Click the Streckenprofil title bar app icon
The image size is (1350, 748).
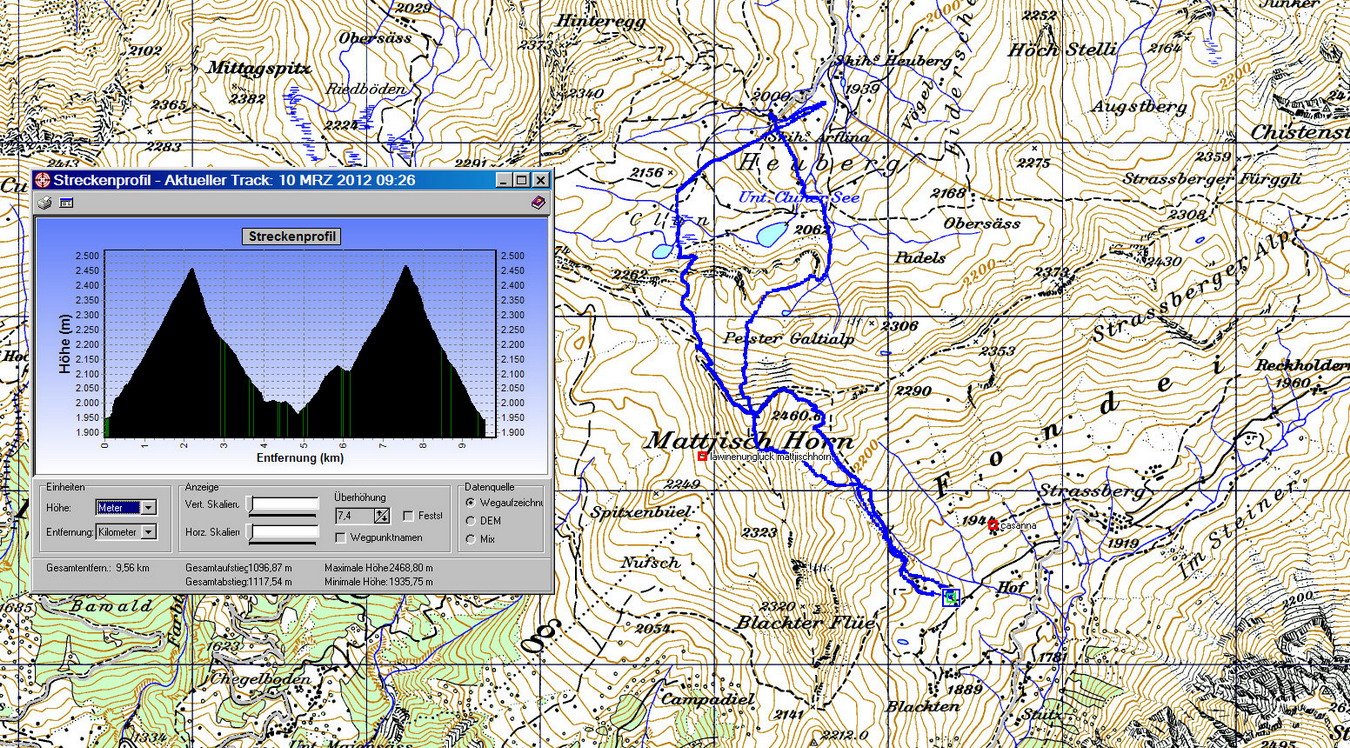(42, 180)
